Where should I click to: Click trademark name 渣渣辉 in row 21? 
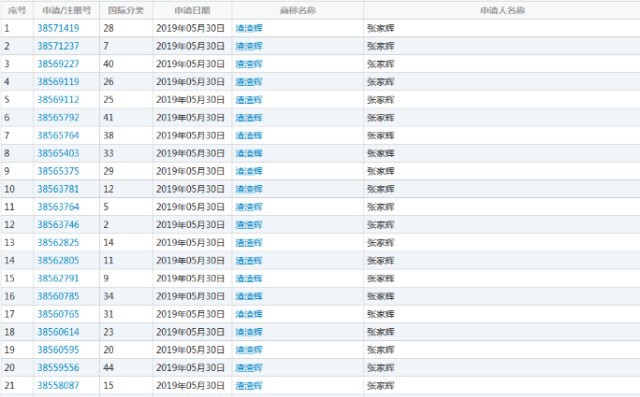pos(249,386)
